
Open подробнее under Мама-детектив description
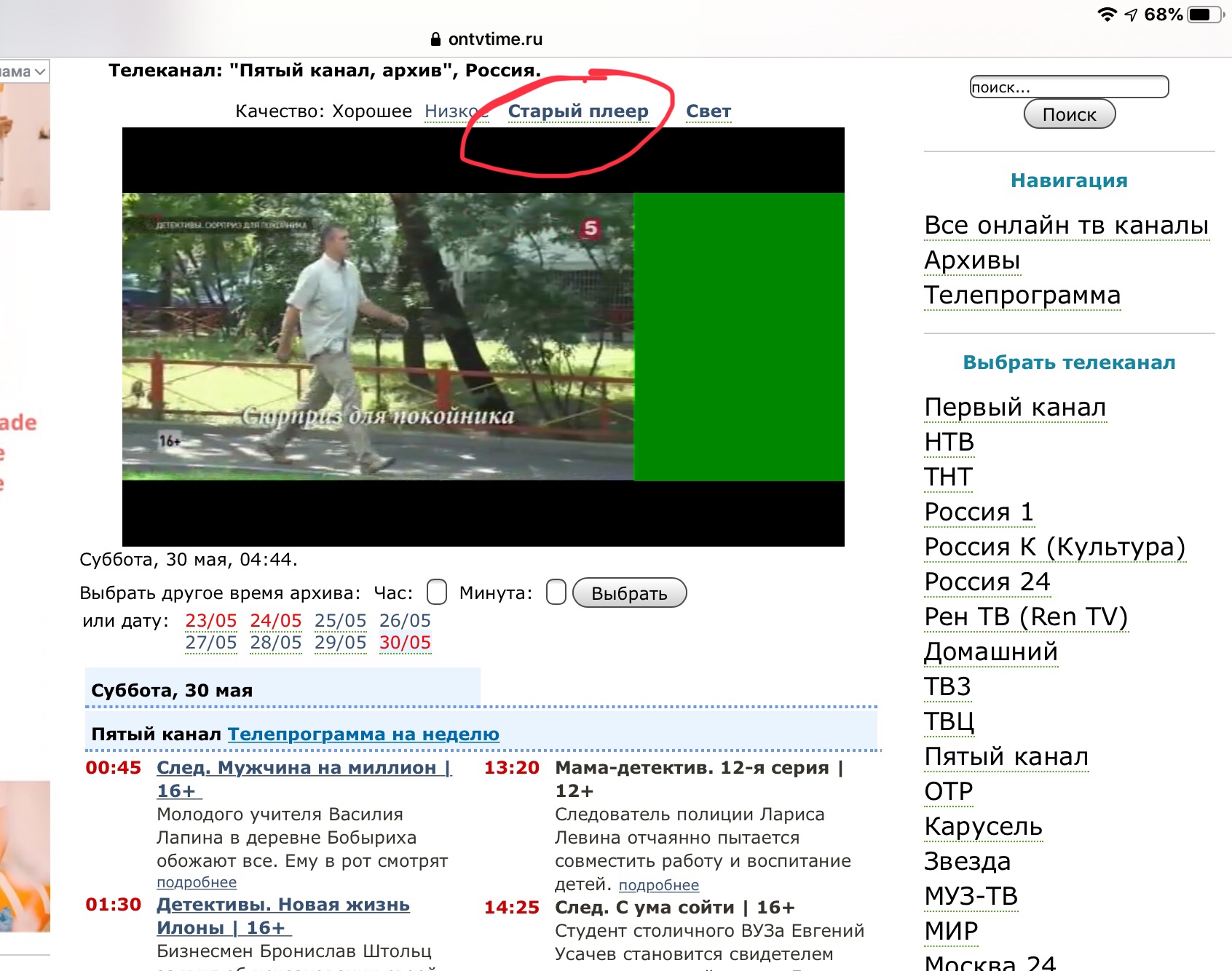click(659, 885)
